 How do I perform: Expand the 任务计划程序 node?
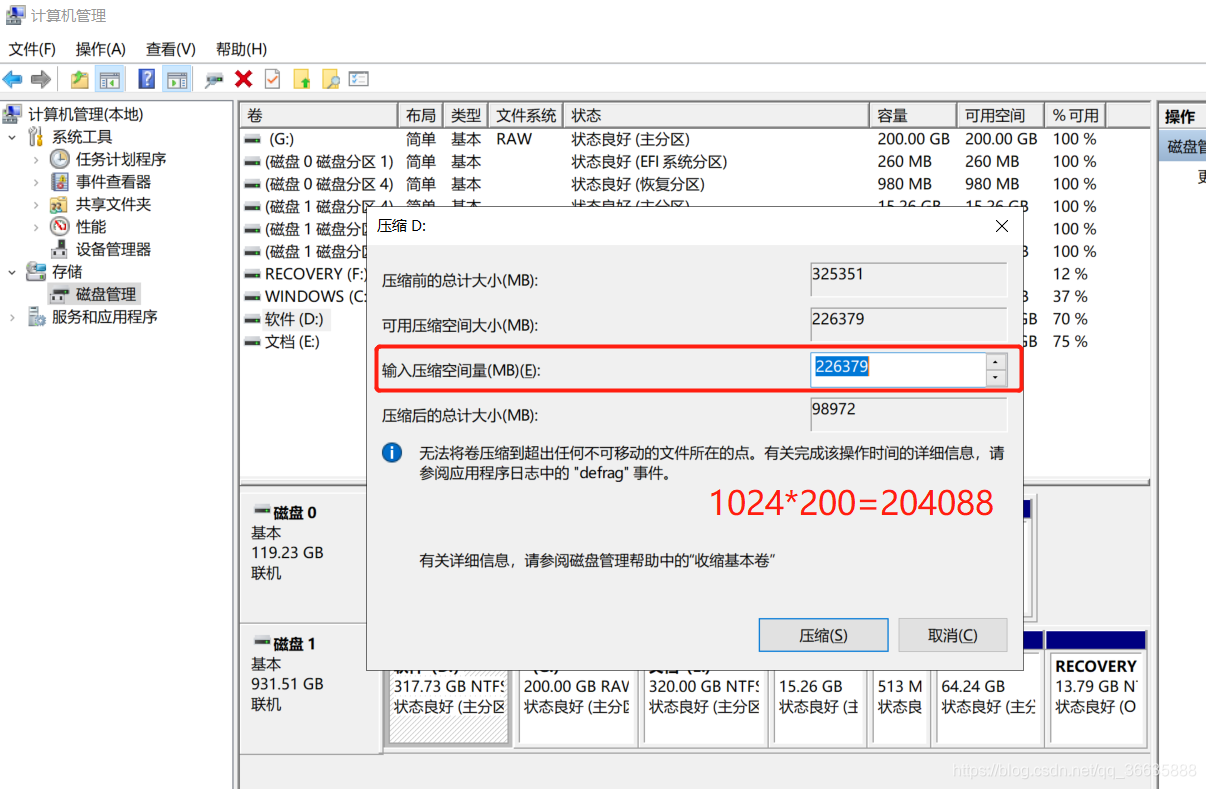(x=36, y=159)
